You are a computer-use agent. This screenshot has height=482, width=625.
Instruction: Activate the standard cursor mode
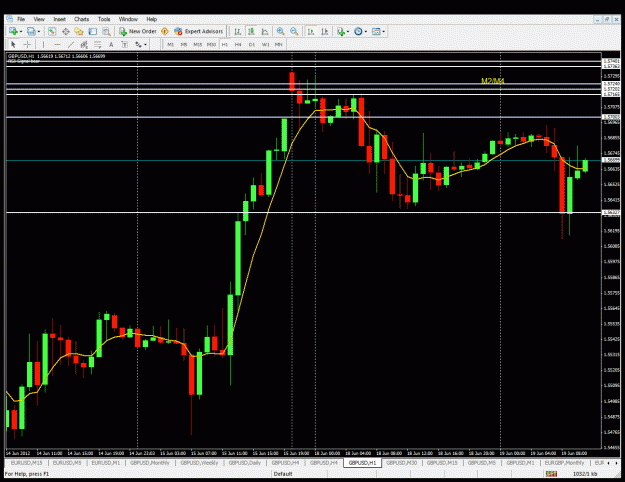coord(13,45)
